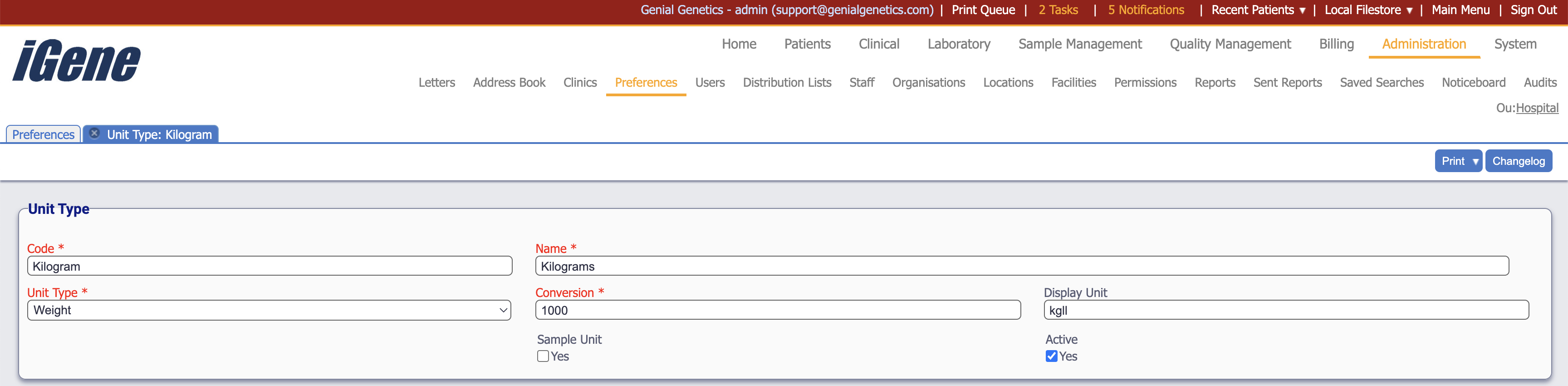Enable the Sample Unit Yes checkbox
This screenshot has width=1568, height=386.
pos(543,356)
